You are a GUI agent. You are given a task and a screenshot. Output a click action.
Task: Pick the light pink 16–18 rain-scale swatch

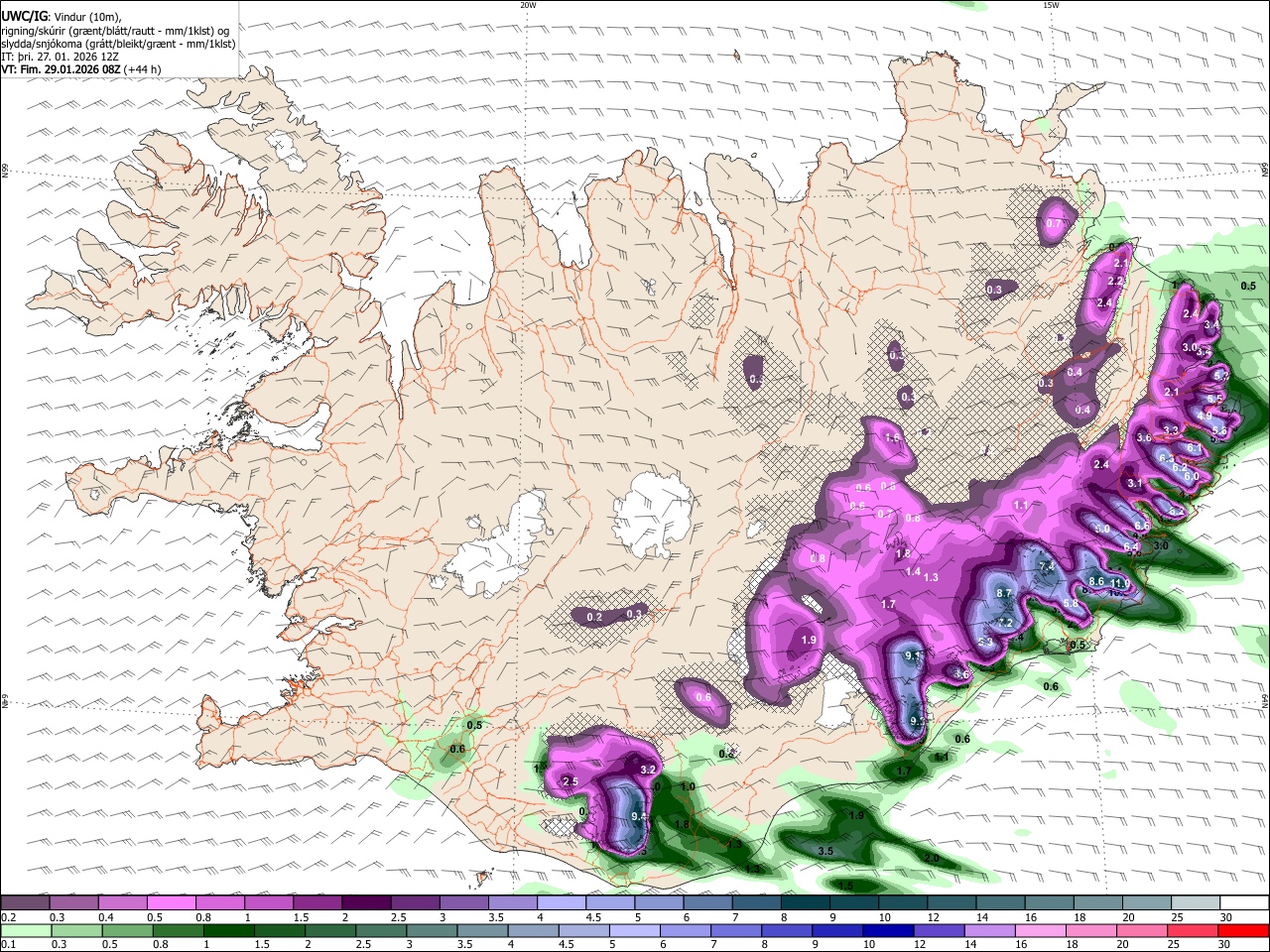[x=1042, y=931]
